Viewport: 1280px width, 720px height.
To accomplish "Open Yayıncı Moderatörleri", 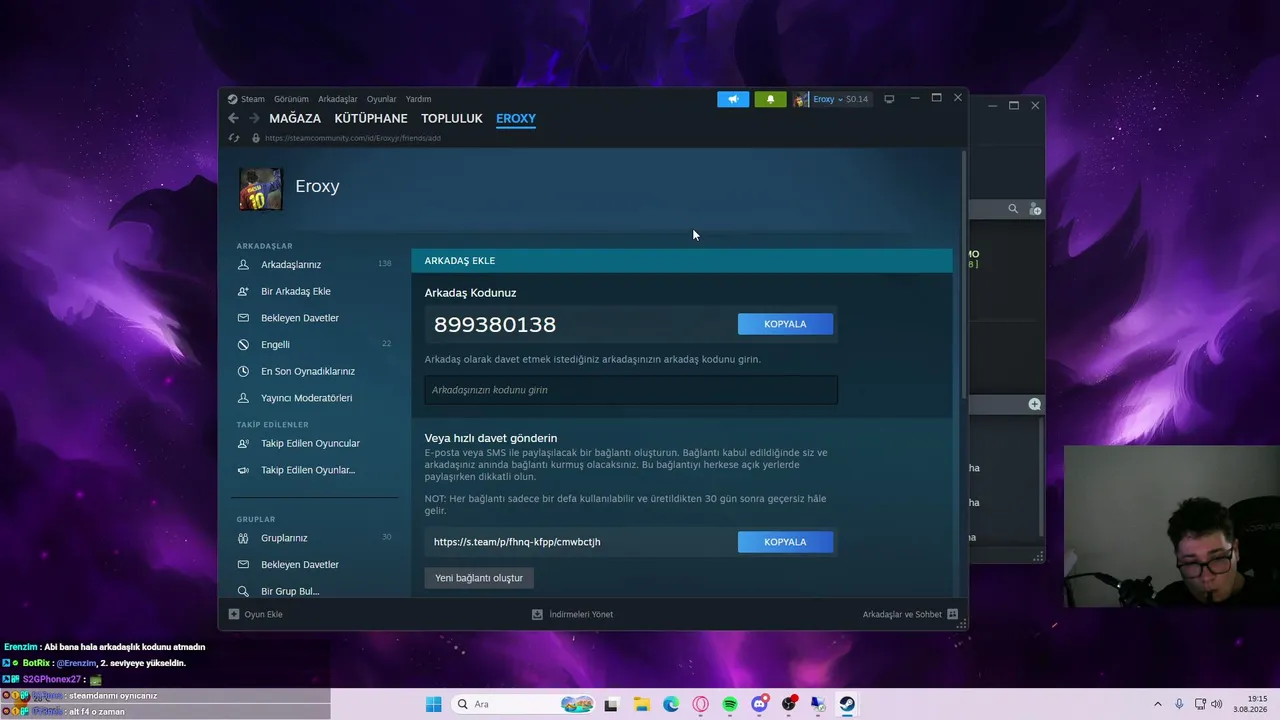I will tap(307, 398).
